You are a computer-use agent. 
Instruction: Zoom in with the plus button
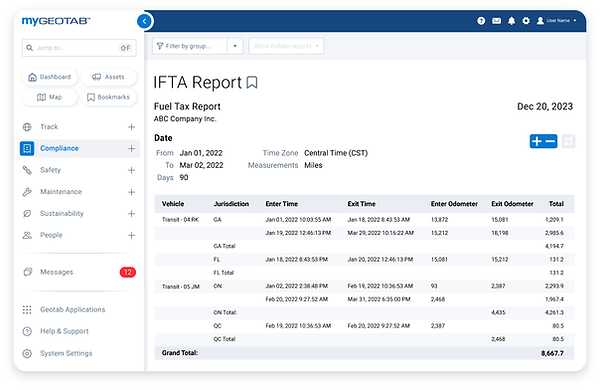point(536,141)
